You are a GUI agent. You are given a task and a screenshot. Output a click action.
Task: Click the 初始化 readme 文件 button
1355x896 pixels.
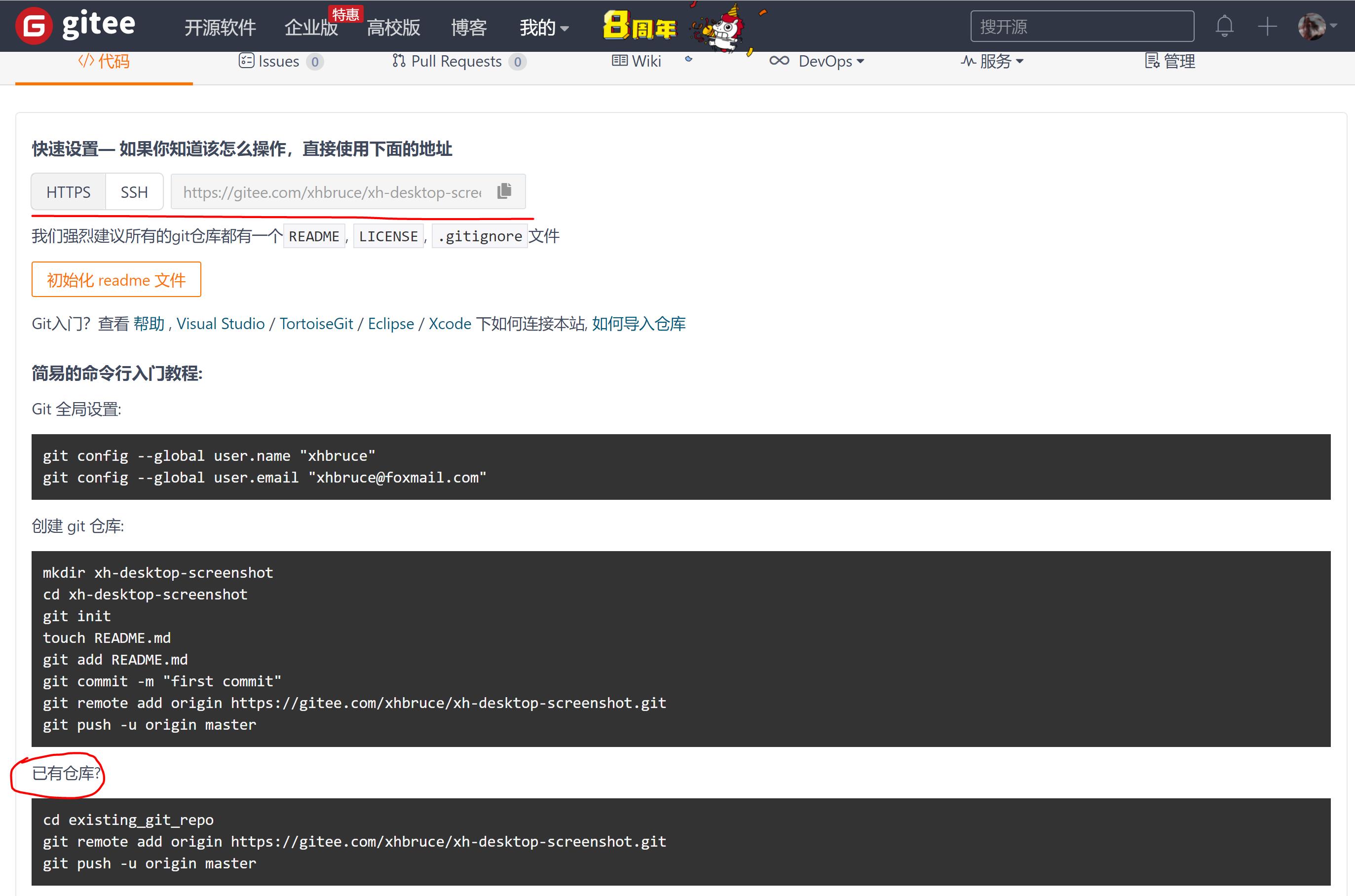pos(116,279)
